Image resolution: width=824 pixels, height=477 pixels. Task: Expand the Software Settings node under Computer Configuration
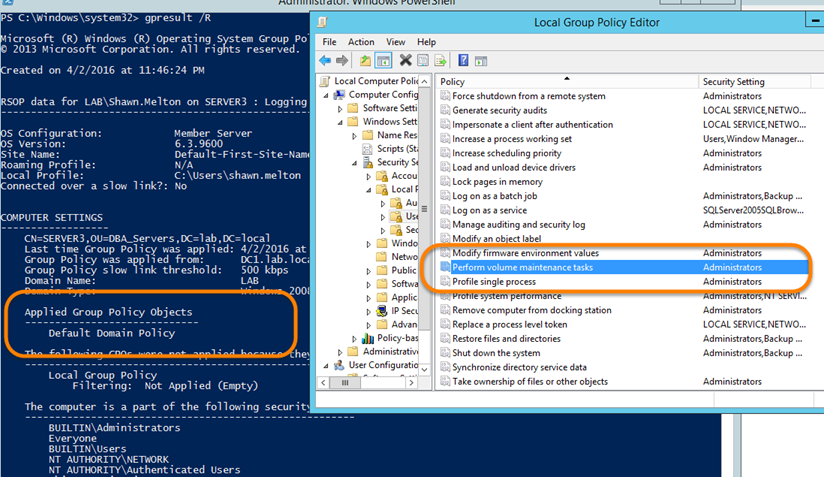pos(340,109)
